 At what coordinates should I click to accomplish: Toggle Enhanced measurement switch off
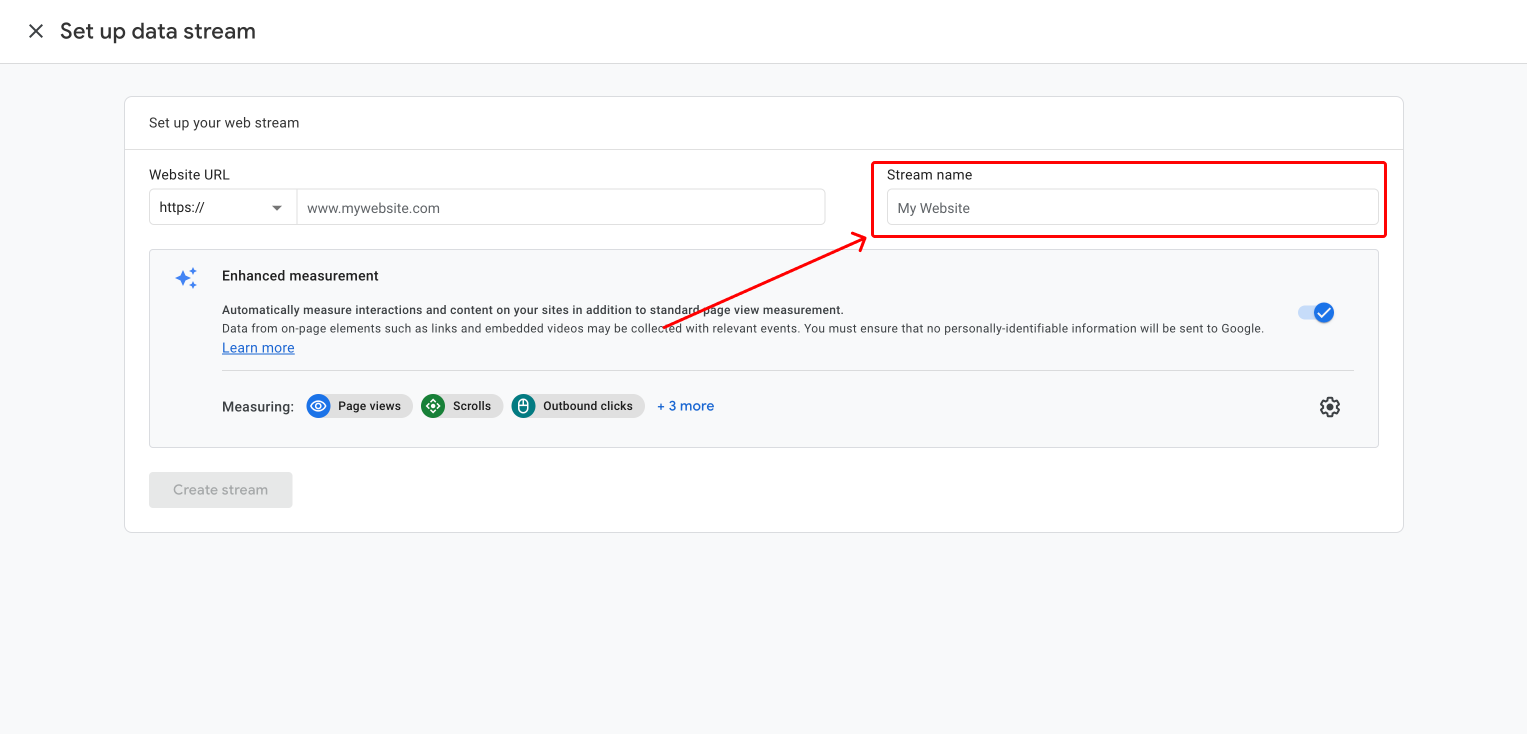[1316, 313]
